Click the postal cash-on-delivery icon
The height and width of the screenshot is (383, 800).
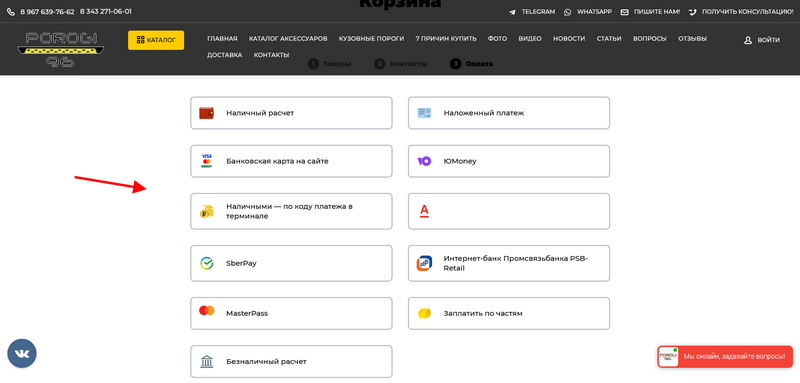click(x=424, y=113)
